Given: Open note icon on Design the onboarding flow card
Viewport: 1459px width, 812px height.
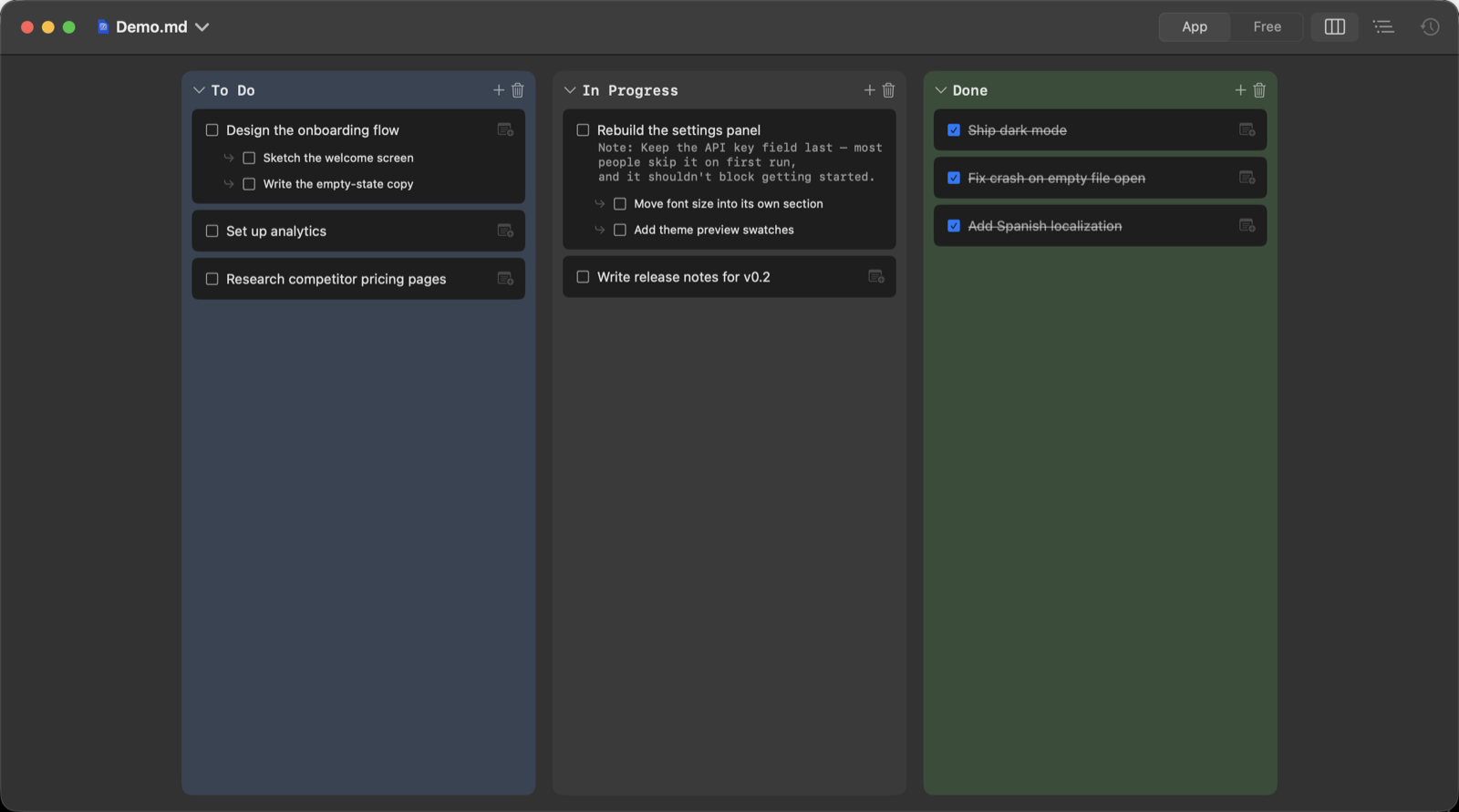Looking at the screenshot, I should 505,130.
